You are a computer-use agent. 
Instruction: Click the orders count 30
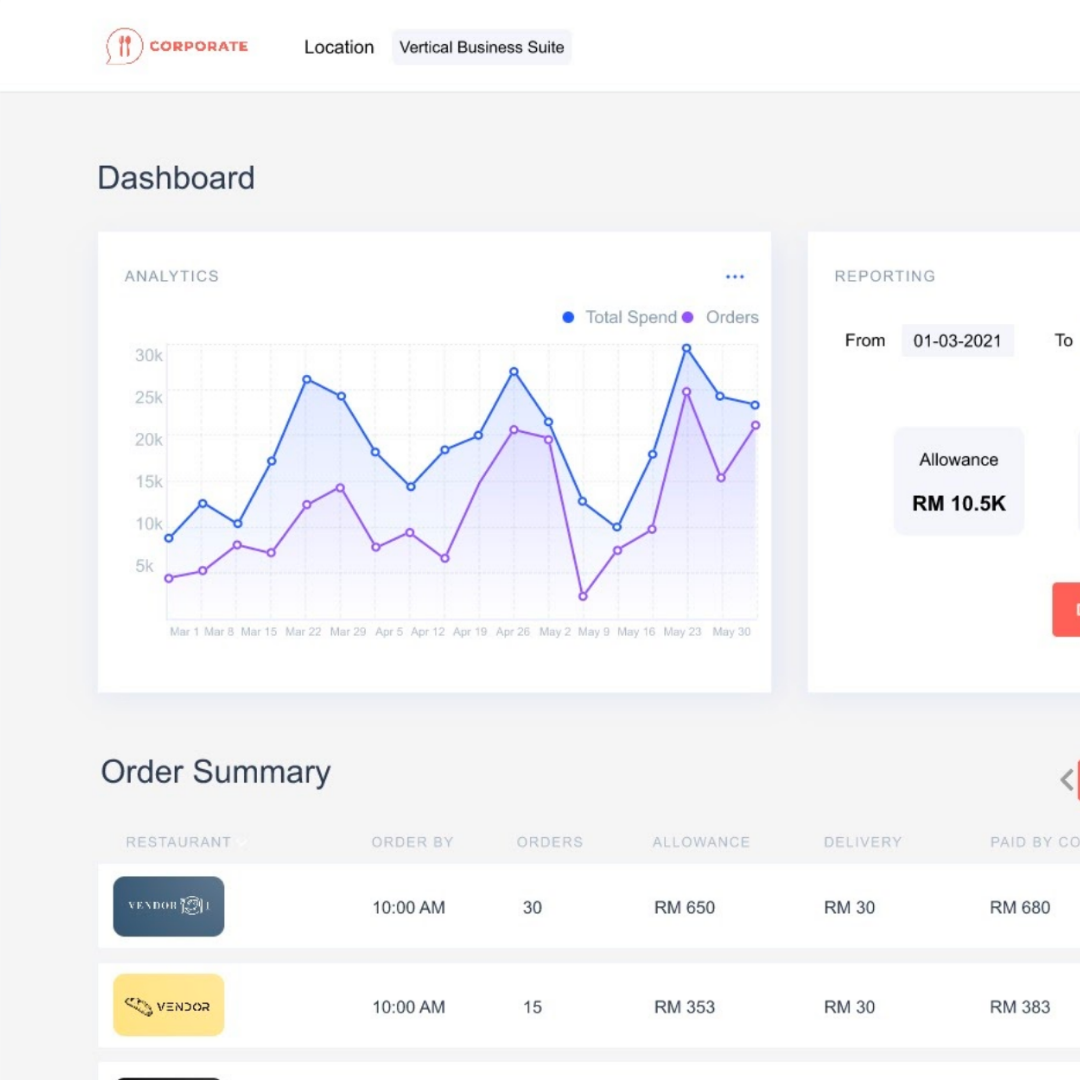click(x=532, y=907)
